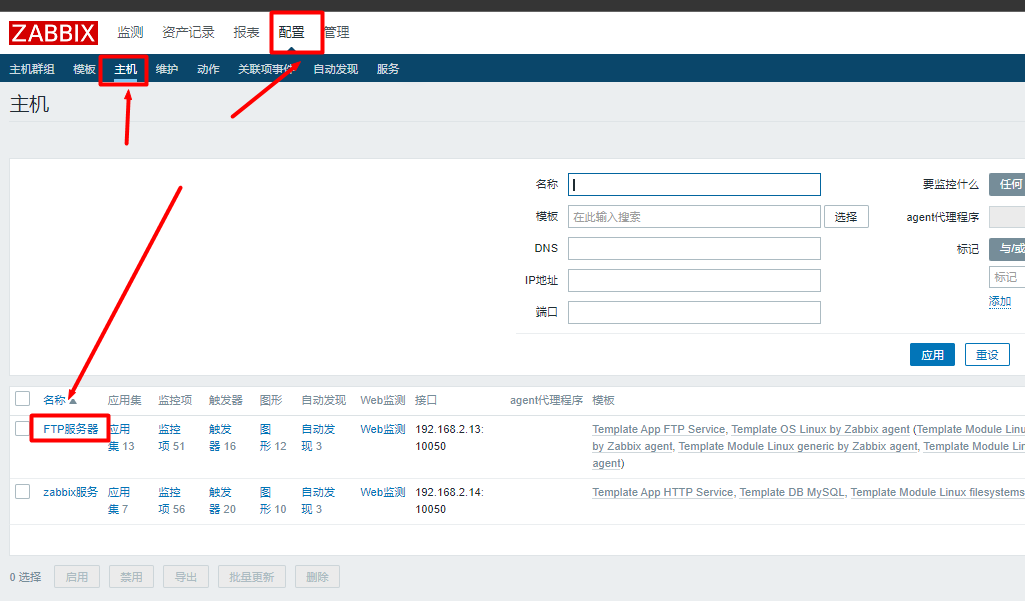Select the 主机 submenu tab
This screenshot has height=601, width=1025.
tap(126, 69)
